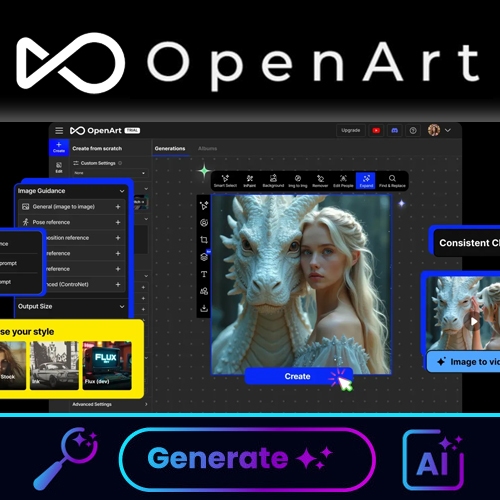Viewport: 500px width, 500px height.
Task: Select the Stock style thumbnail
Action: (x=13, y=365)
